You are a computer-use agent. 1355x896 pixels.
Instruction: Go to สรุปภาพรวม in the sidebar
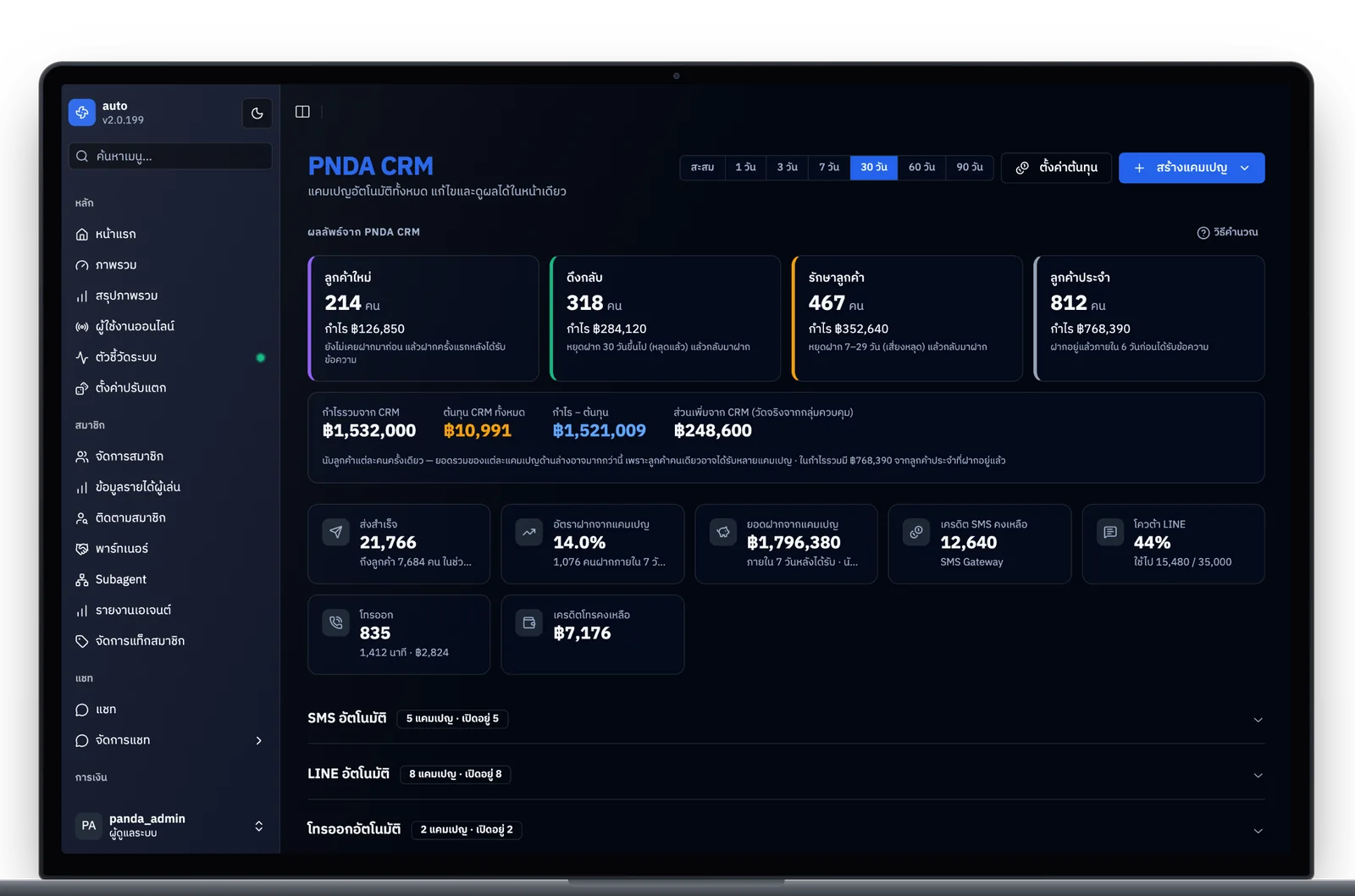(170, 296)
